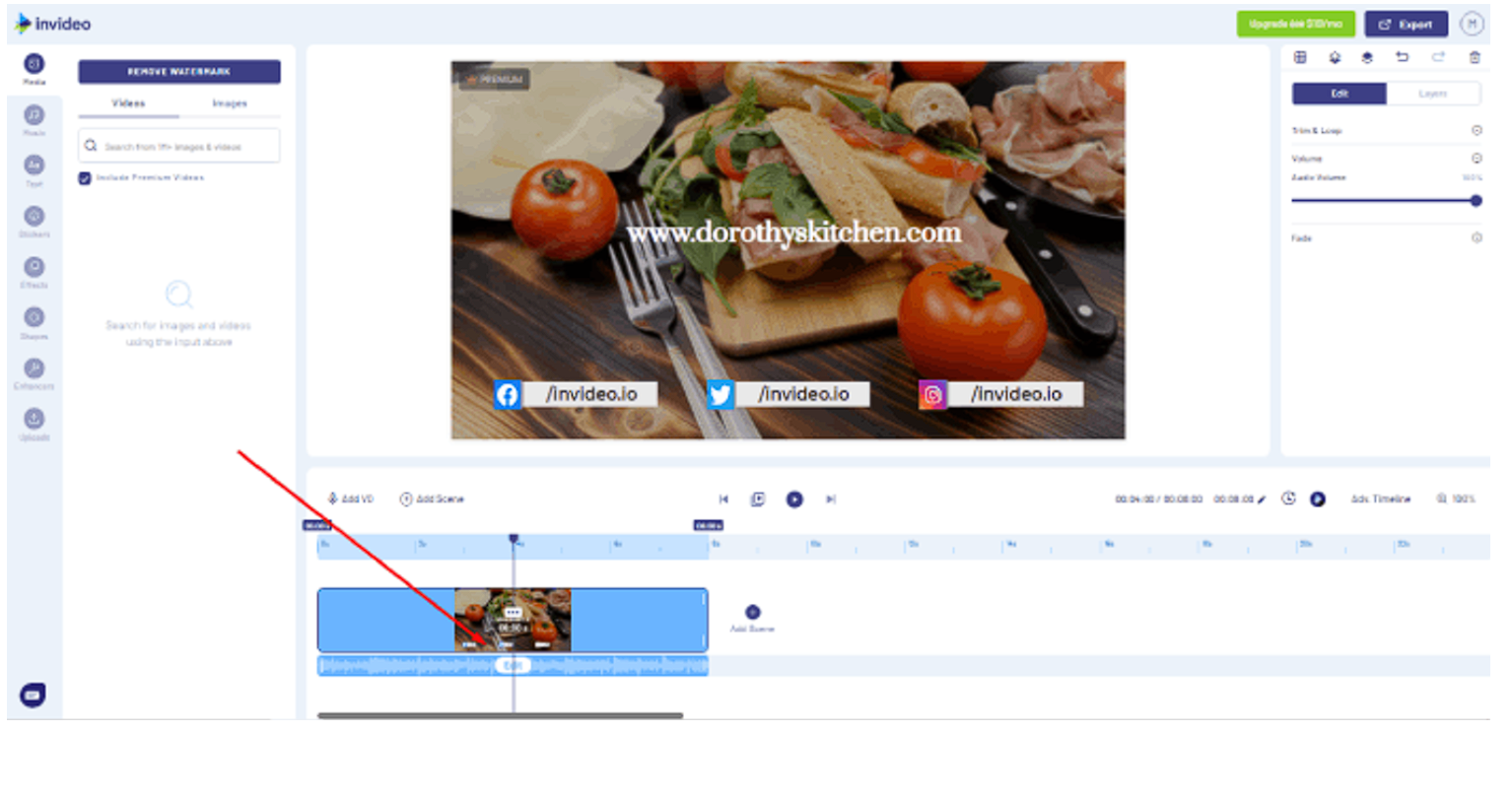Click inside the media search field
Screen dimensions: 1512x799
pos(177,145)
